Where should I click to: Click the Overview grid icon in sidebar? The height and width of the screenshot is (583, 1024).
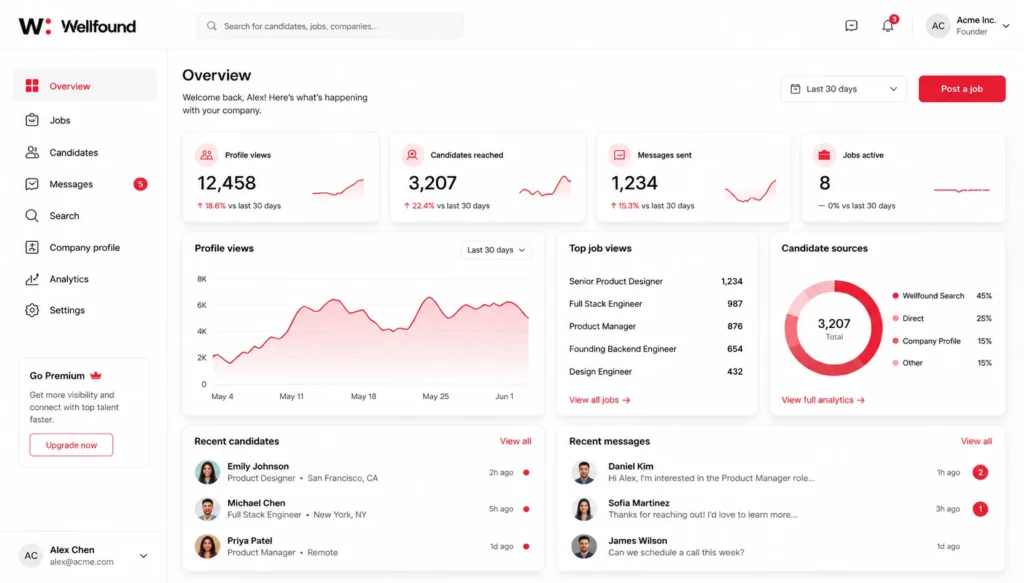pos(32,86)
